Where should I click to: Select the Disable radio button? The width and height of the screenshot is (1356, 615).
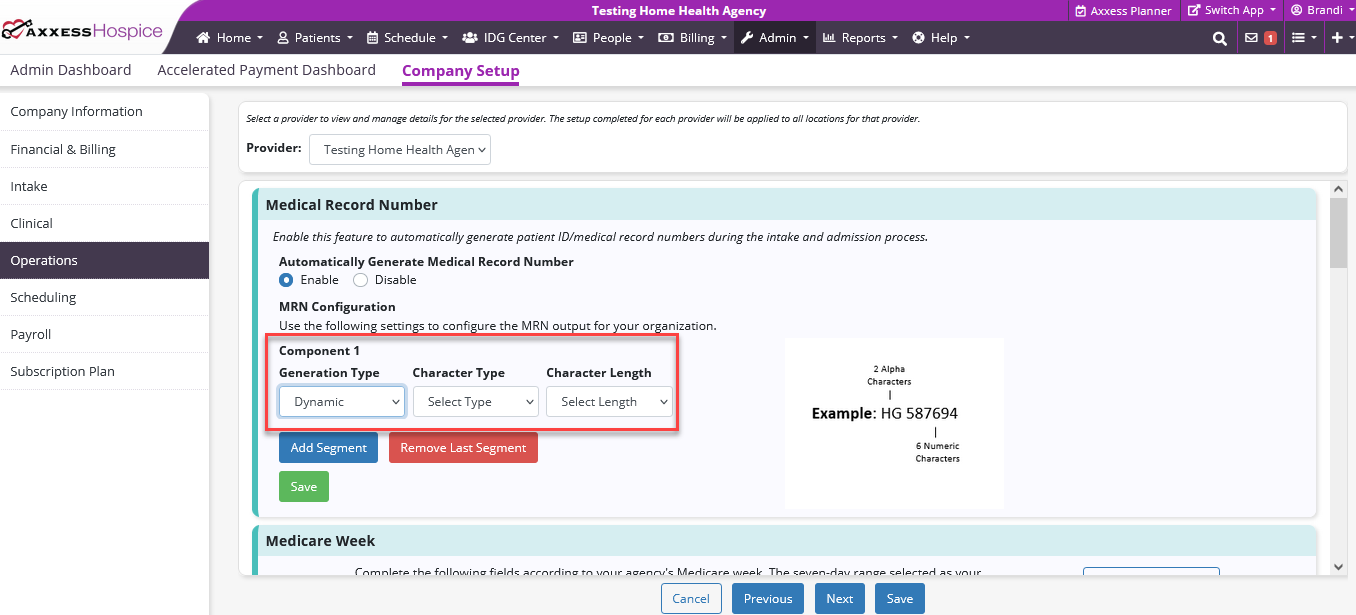click(361, 280)
